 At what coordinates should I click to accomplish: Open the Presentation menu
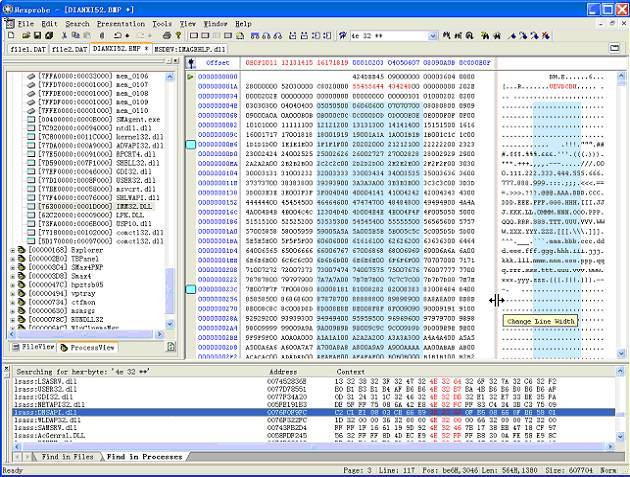click(121, 24)
